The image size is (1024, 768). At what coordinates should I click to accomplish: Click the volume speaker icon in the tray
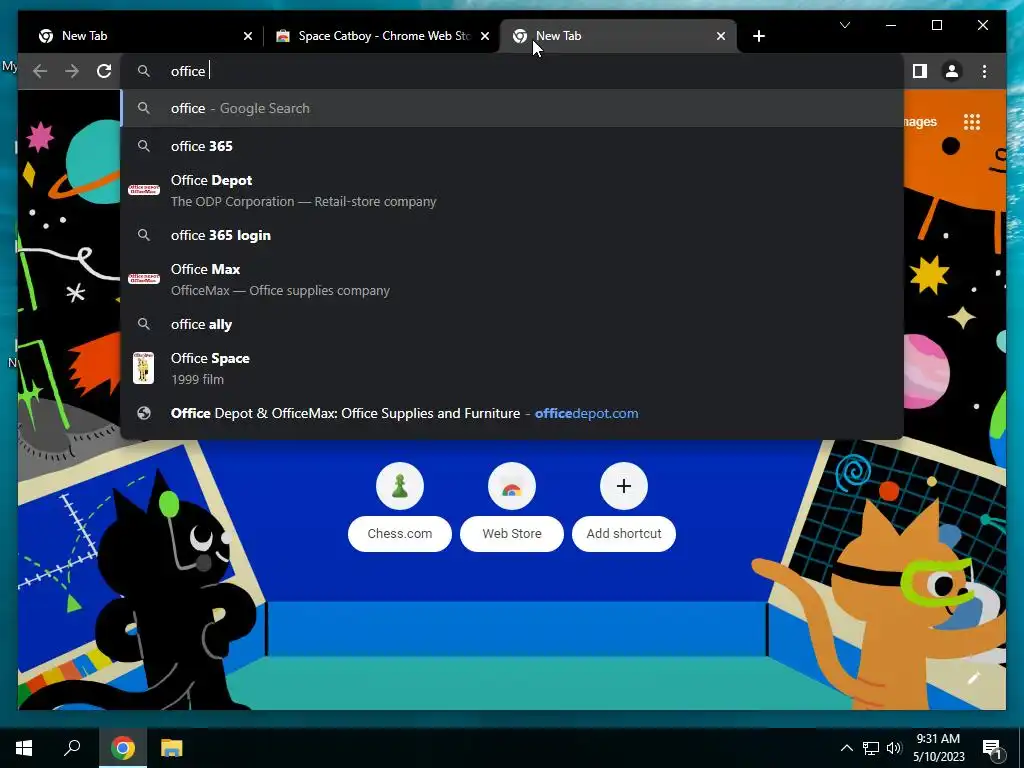click(x=894, y=748)
